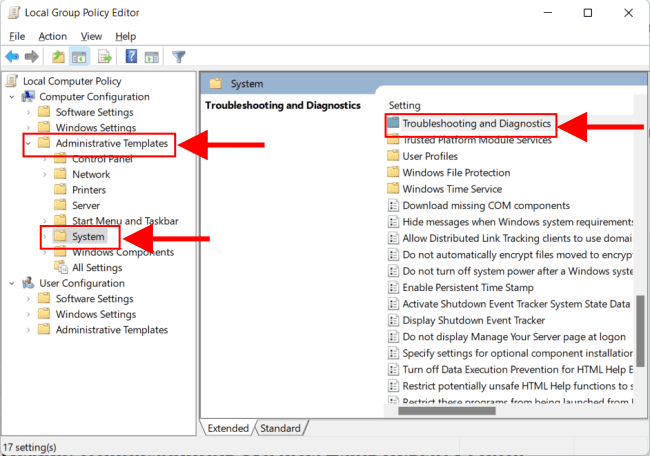Click the User Profiles folder icon
650x456 pixels.
(x=393, y=156)
